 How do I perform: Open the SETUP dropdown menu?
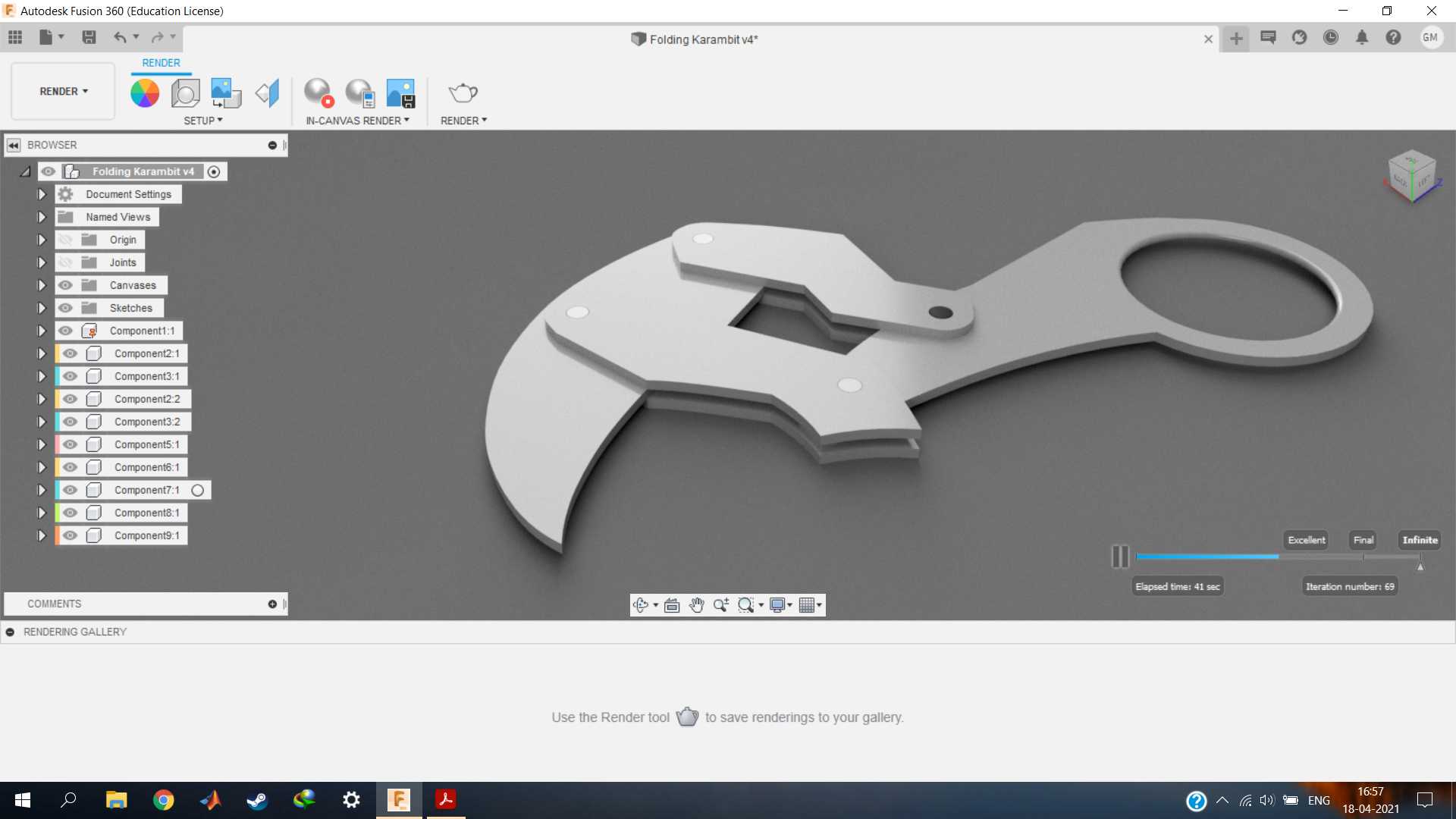pos(203,121)
